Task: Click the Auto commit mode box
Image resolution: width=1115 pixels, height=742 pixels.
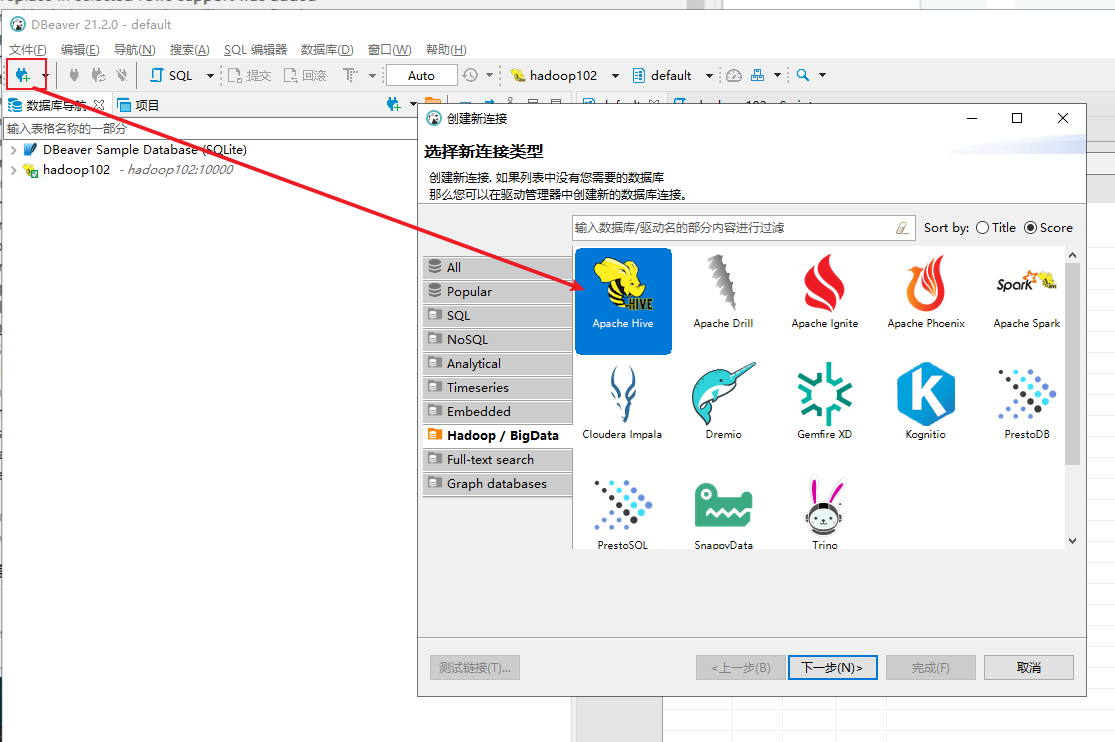Action: [x=421, y=75]
